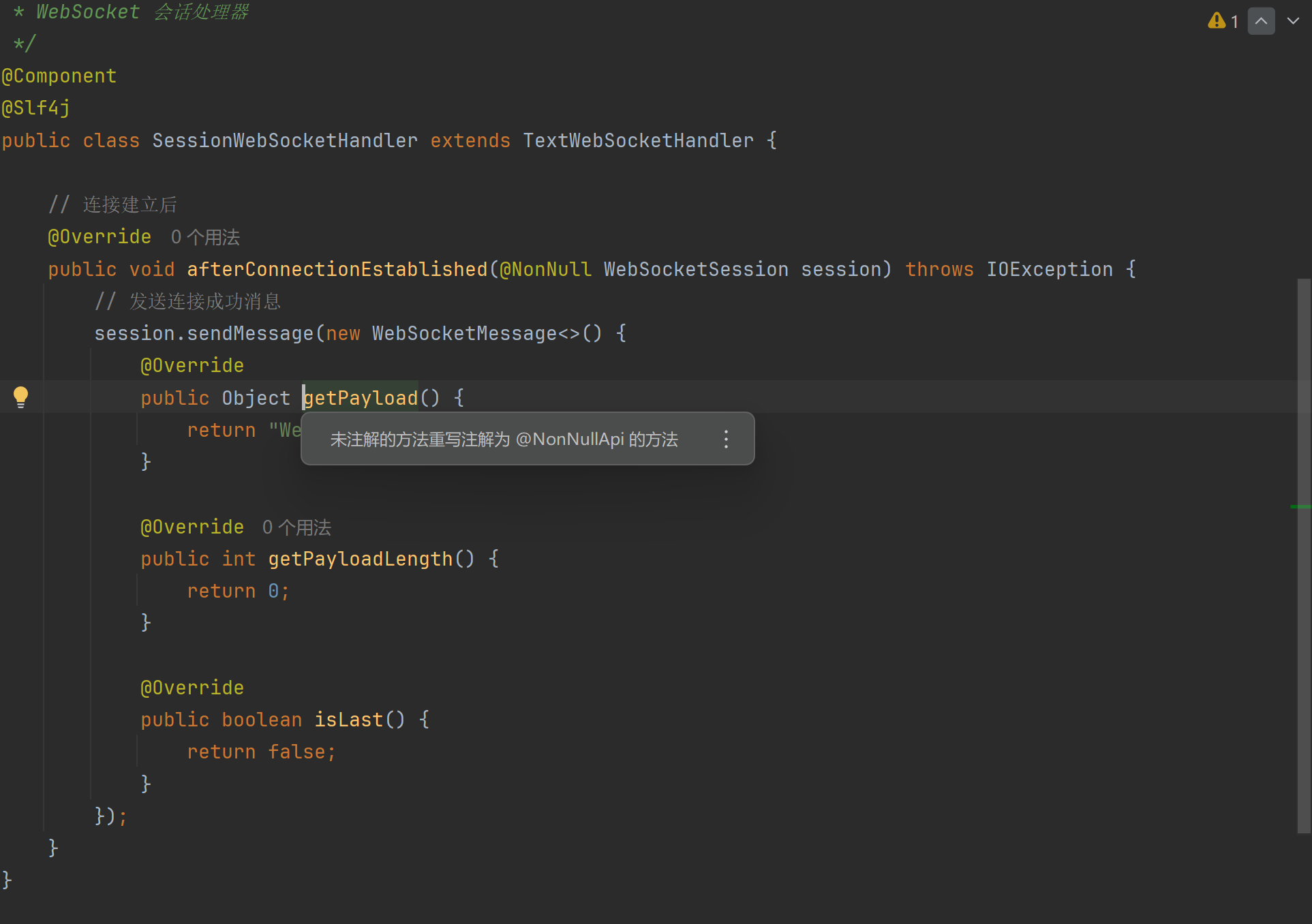
Task: Click the @NonNull parameter annotation
Action: [x=545, y=269]
